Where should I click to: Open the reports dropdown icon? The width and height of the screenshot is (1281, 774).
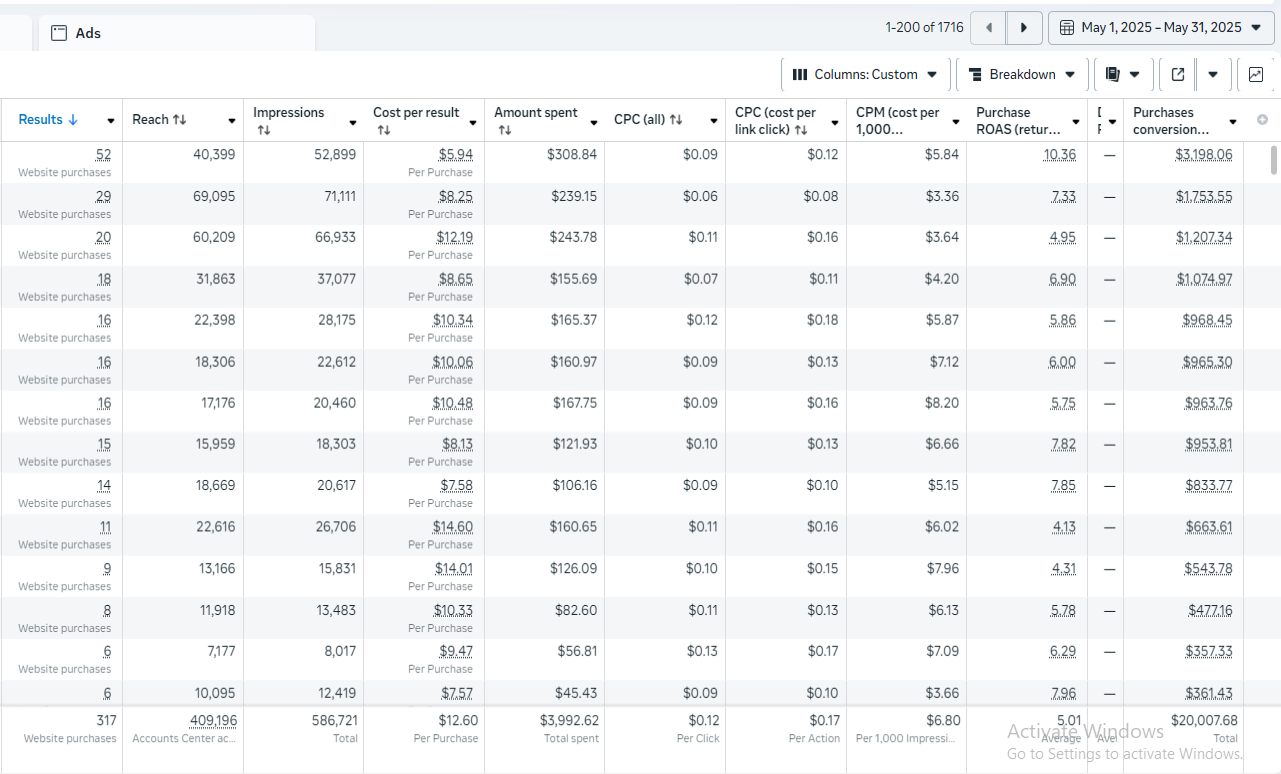[x=1123, y=74]
